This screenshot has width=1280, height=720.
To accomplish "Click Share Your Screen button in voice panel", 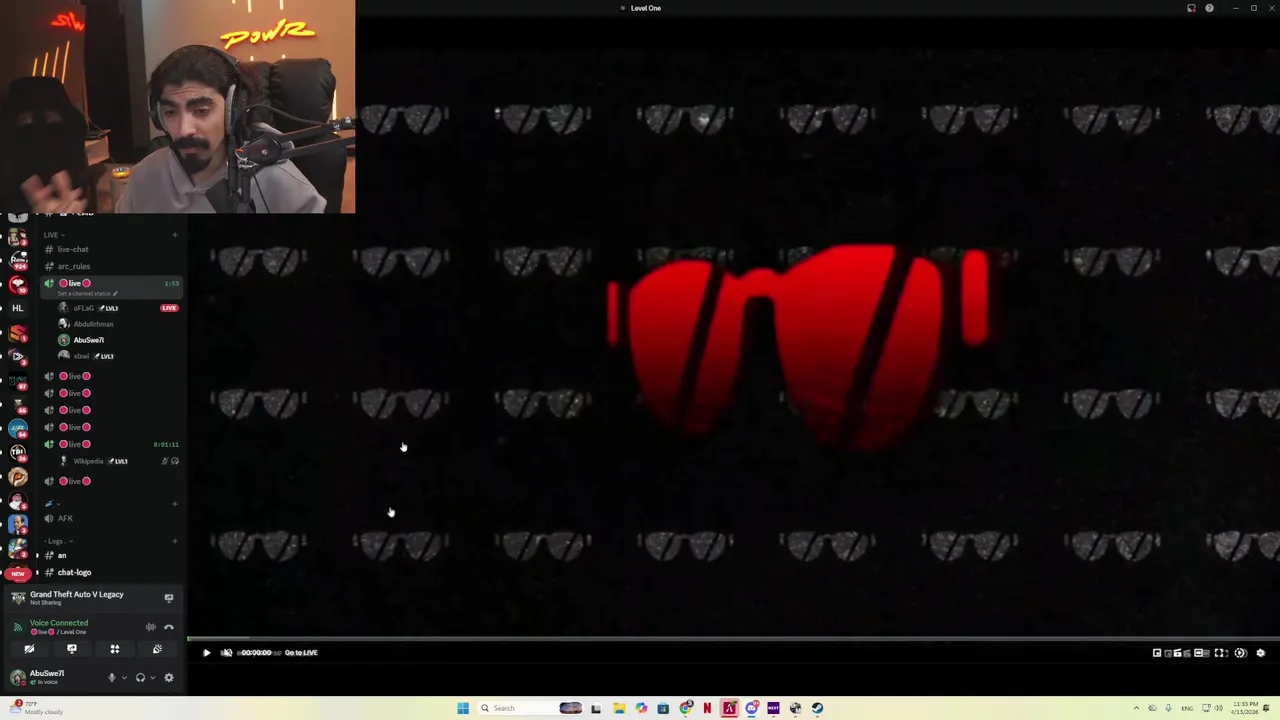I will pos(72,649).
